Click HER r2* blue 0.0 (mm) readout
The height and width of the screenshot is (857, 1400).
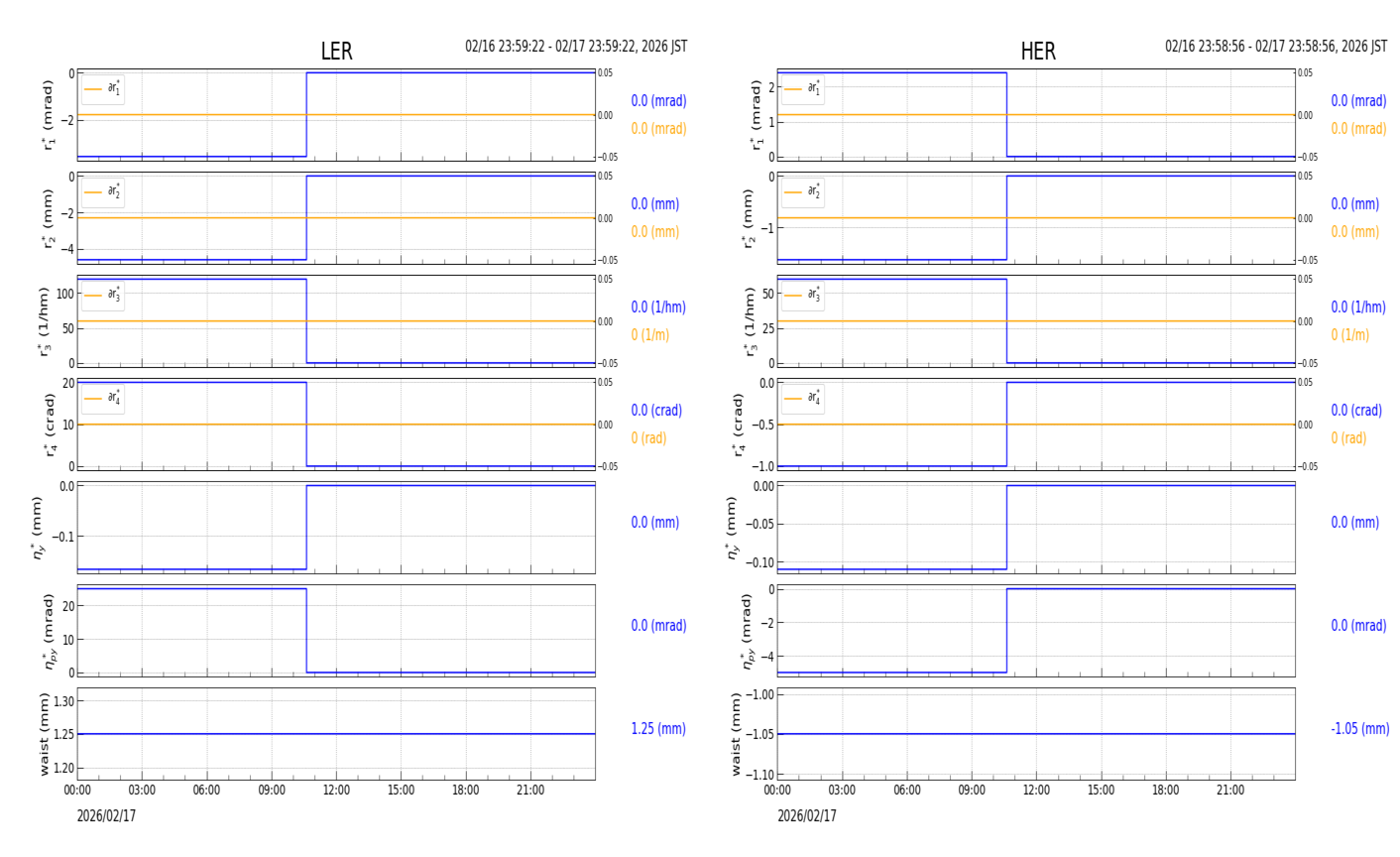pos(1355,204)
